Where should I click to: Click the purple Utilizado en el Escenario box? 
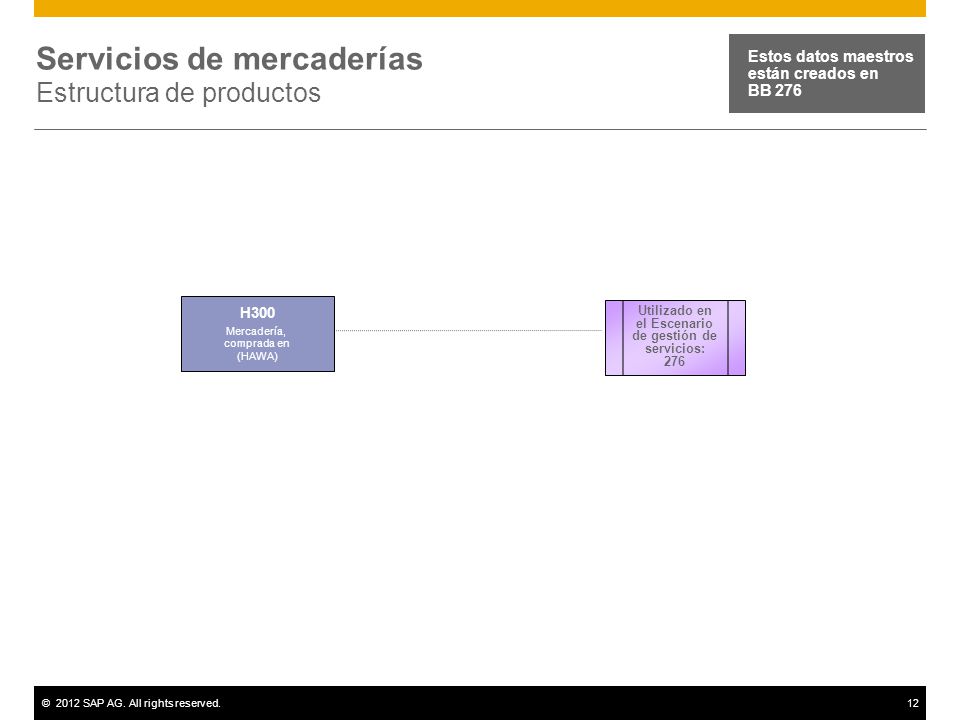pos(675,337)
